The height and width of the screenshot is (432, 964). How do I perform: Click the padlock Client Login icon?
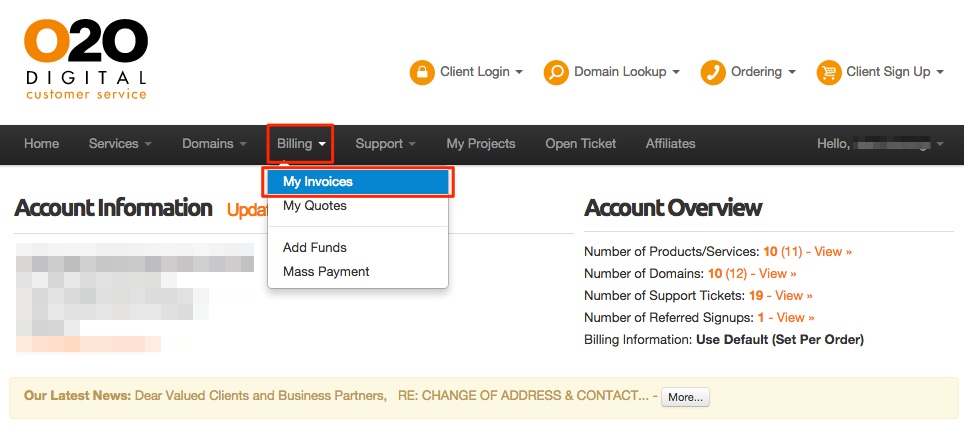(422, 73)
